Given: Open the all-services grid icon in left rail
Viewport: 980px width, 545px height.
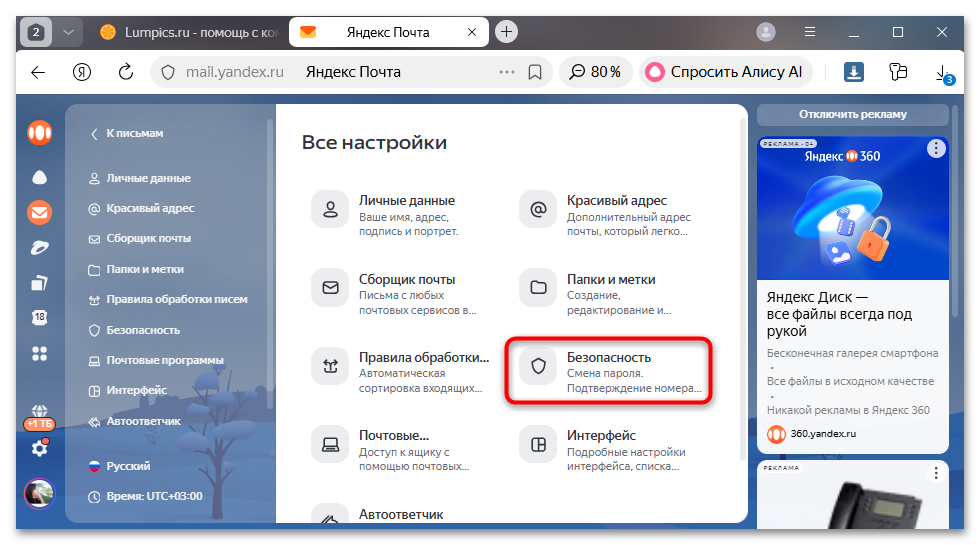Looking at the screenshot, I should click(x=39, y=354).
